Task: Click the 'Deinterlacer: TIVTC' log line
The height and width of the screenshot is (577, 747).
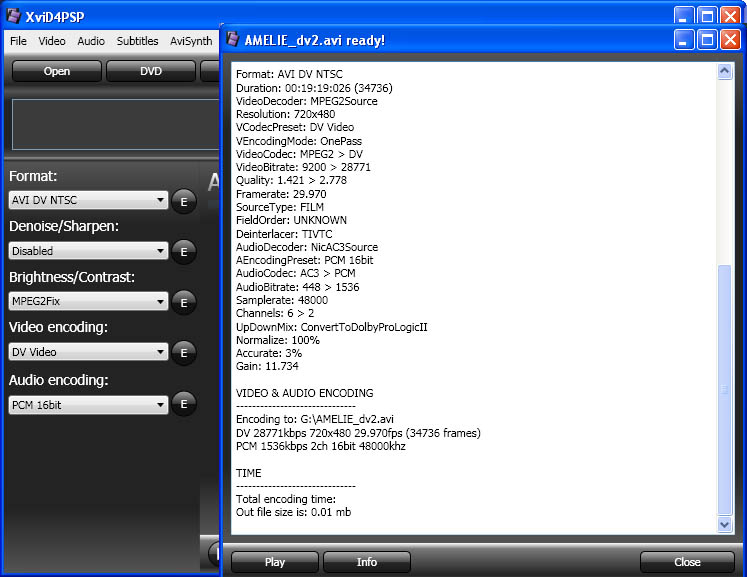Action: pyautogui.click(x=284, y=234)
